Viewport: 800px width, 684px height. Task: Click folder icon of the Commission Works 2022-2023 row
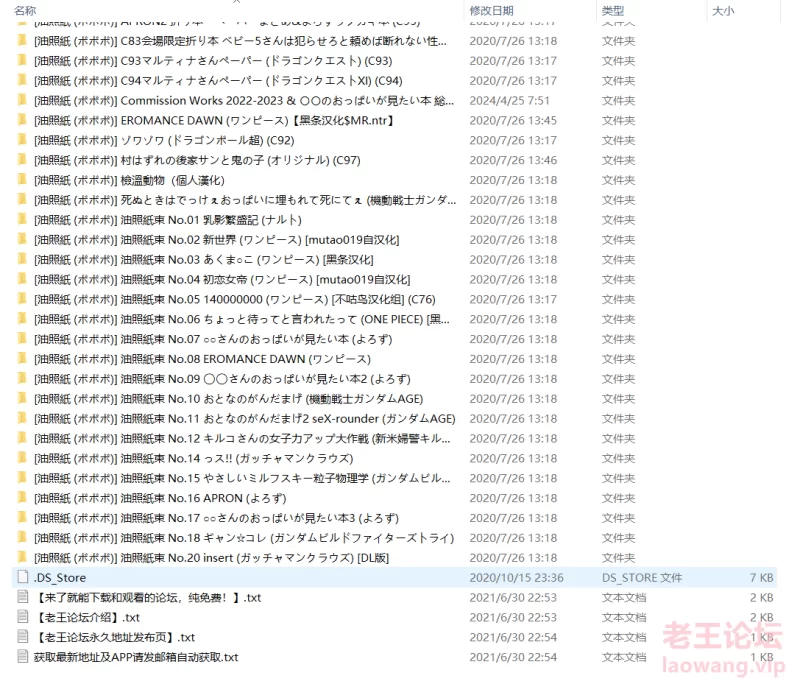click(x=22, y=100)
